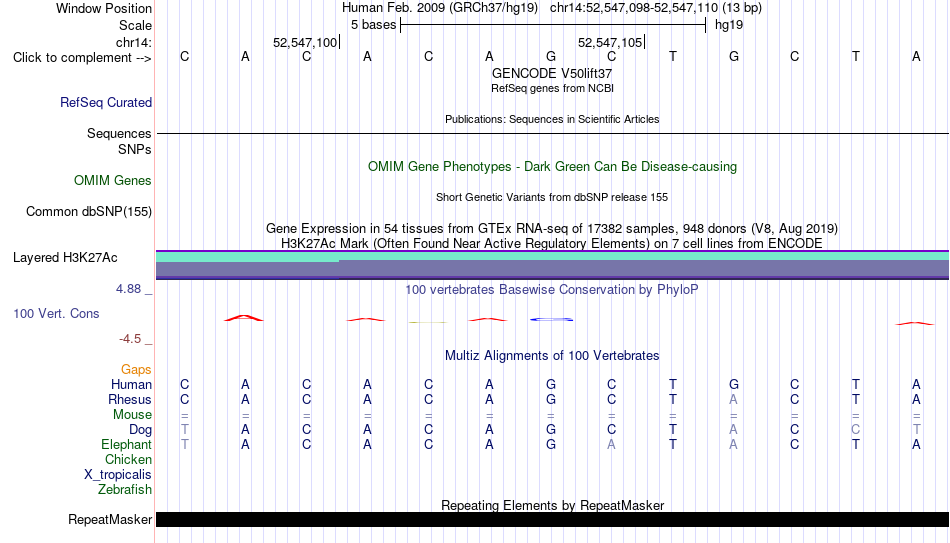
Task: Click the 'Human' alignment row label
Action: tap(131, 385)
